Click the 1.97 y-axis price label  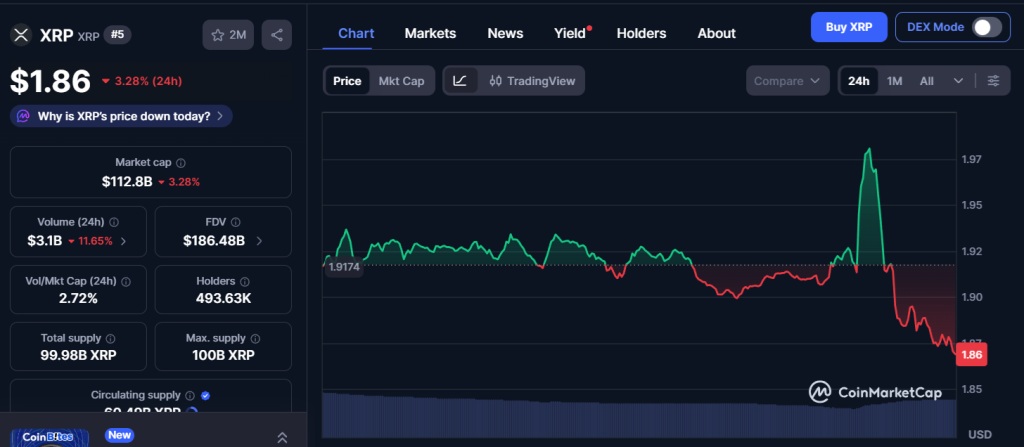(972, 159)
